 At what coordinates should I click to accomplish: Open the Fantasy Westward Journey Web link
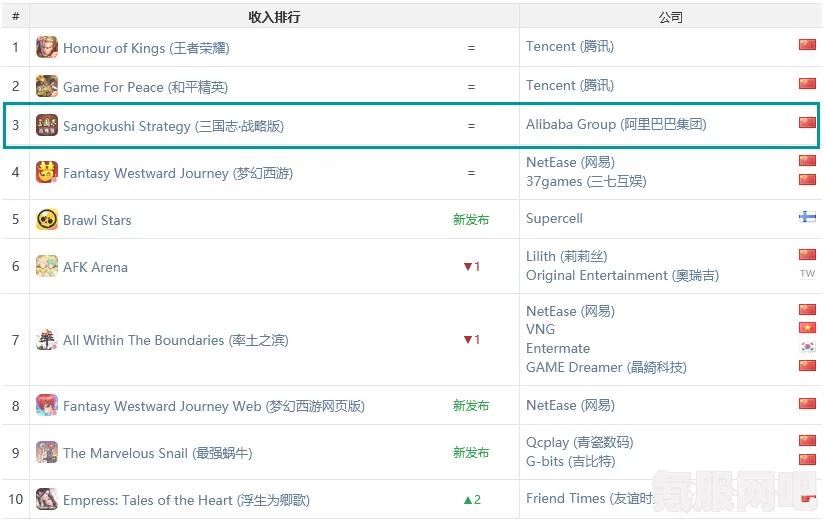click(x=214, y=406)
